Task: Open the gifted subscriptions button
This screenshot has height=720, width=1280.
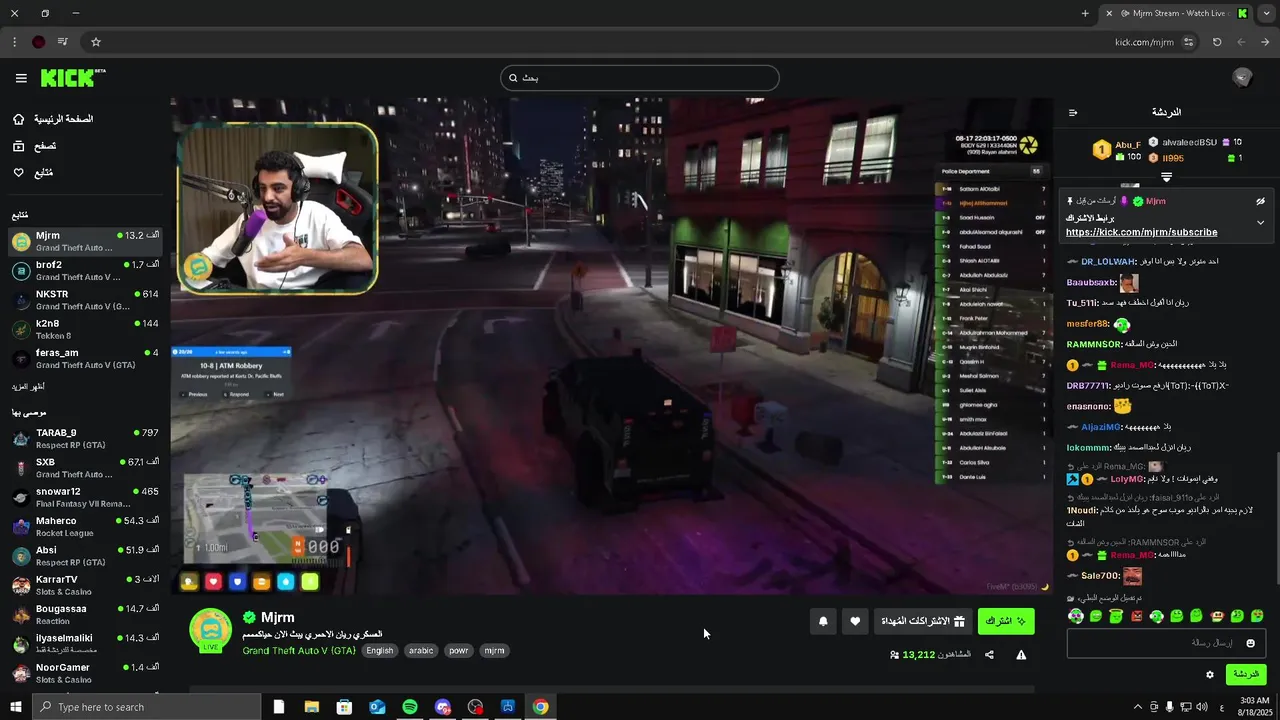Action: coord(922,621)
